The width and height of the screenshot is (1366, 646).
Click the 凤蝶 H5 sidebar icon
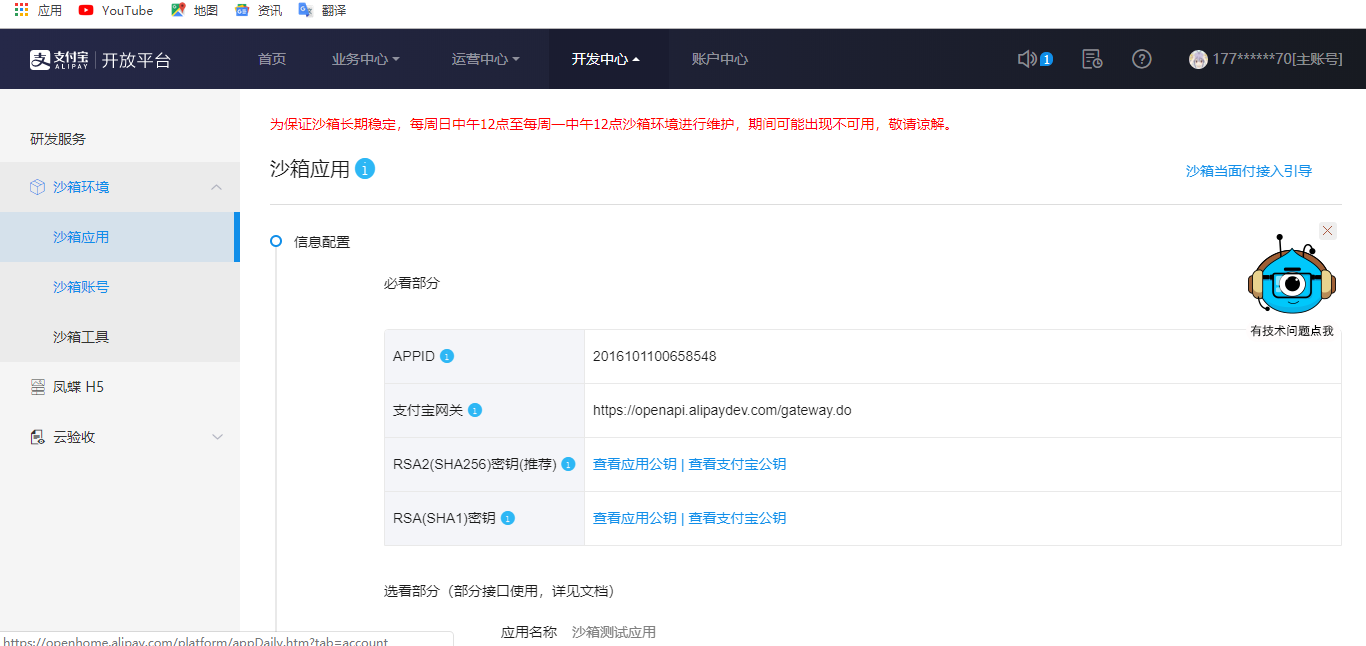click(38, 387)
